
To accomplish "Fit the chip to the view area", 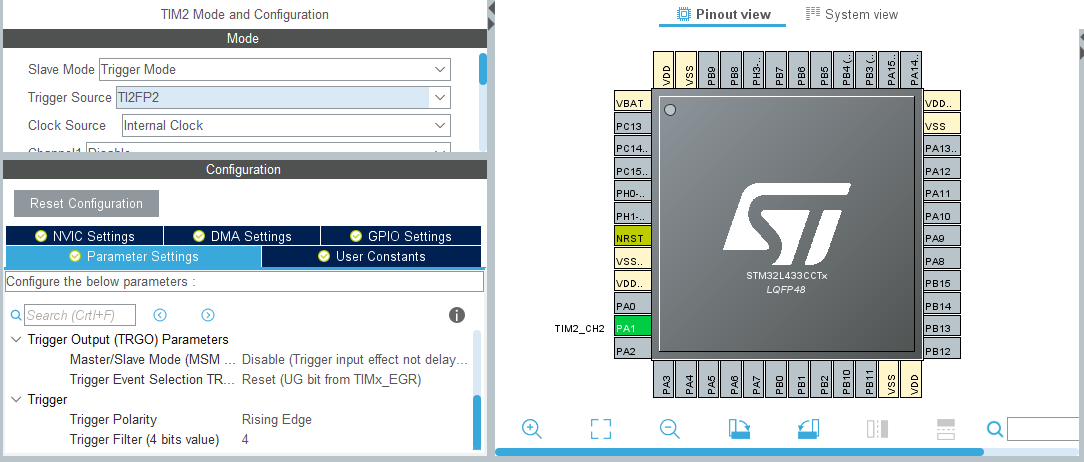I will pyautogui.click(x=601, y=429).
